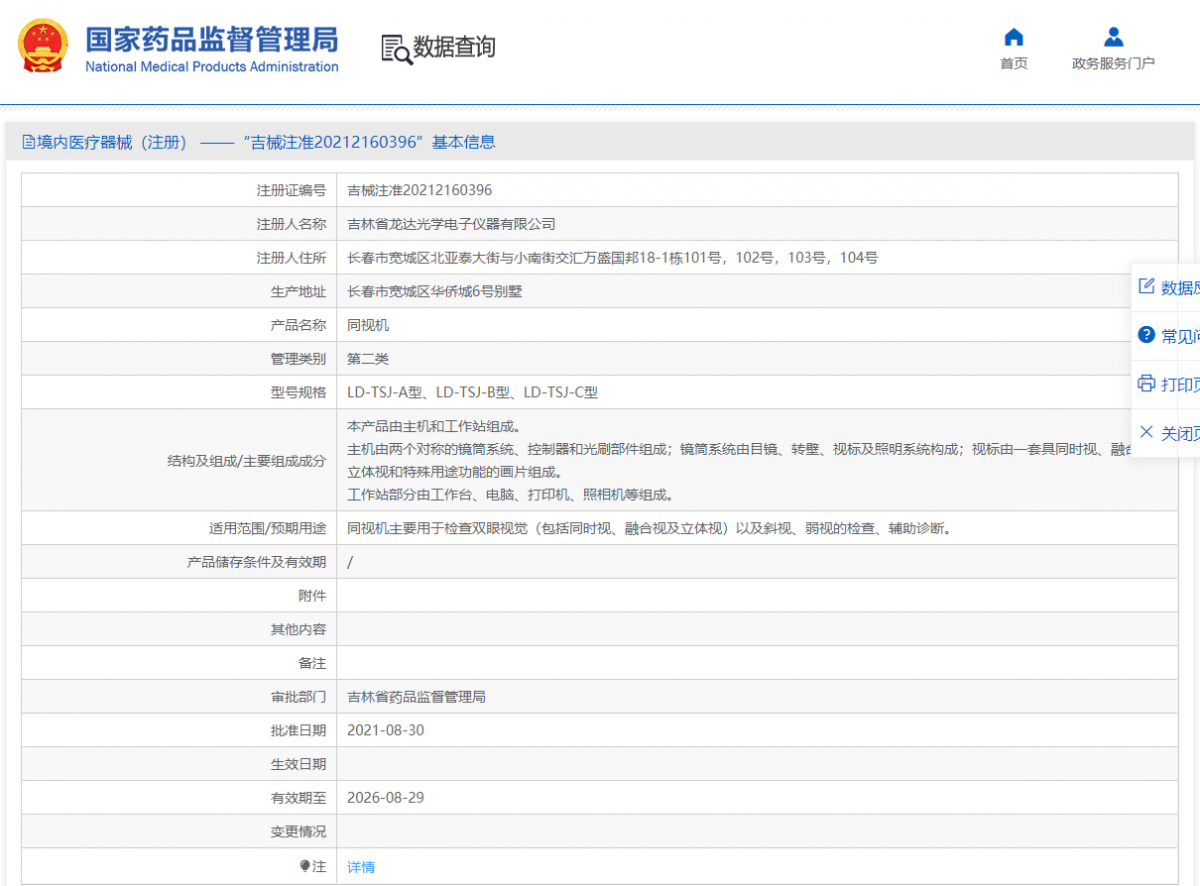Select the 政务服务门户 navigation label
1200x886 pixels.
pyautogui.click(x=1113, y=64)
